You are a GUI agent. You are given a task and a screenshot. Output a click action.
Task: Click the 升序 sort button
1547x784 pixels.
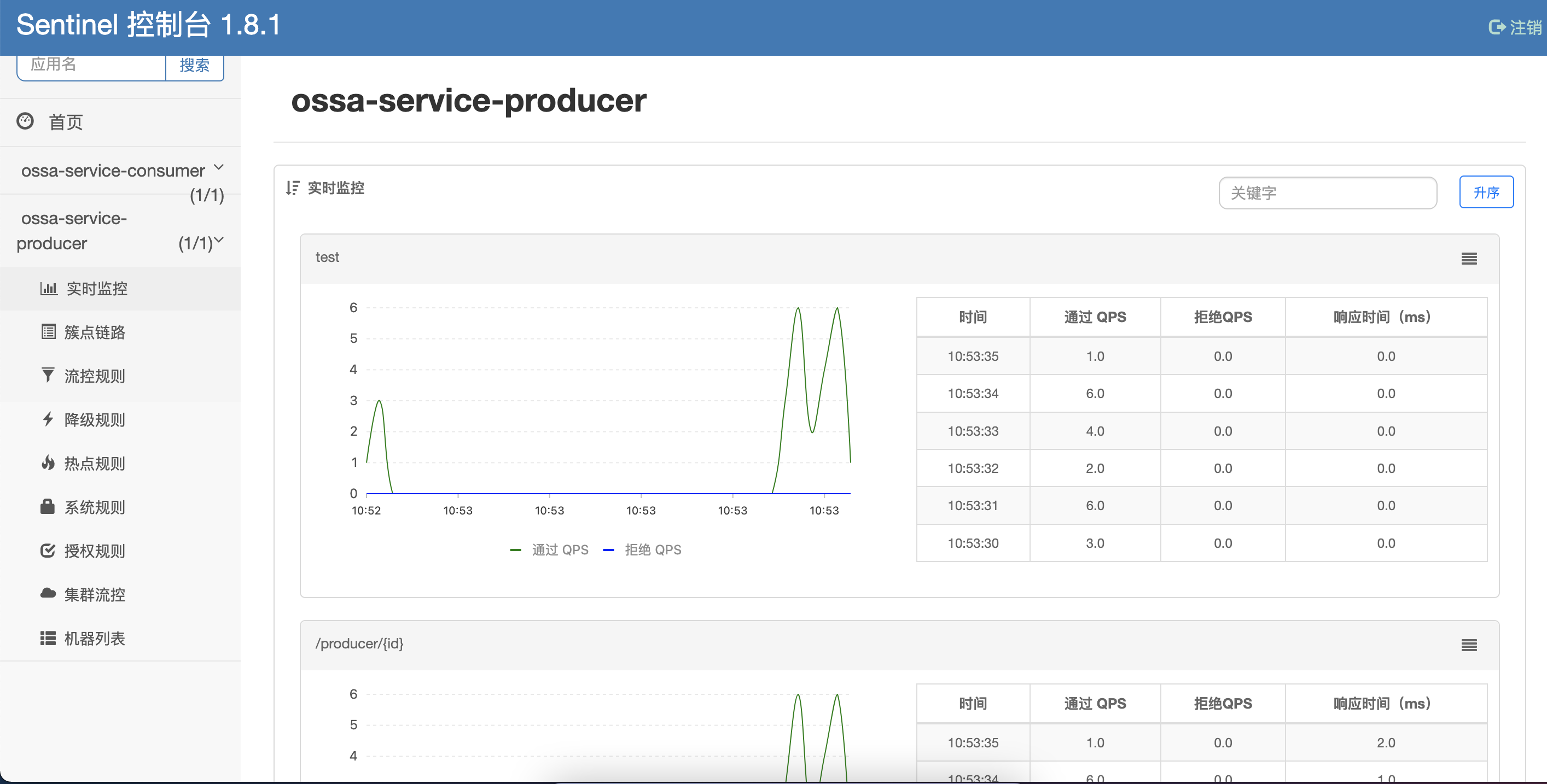(x=1486, y=192)
